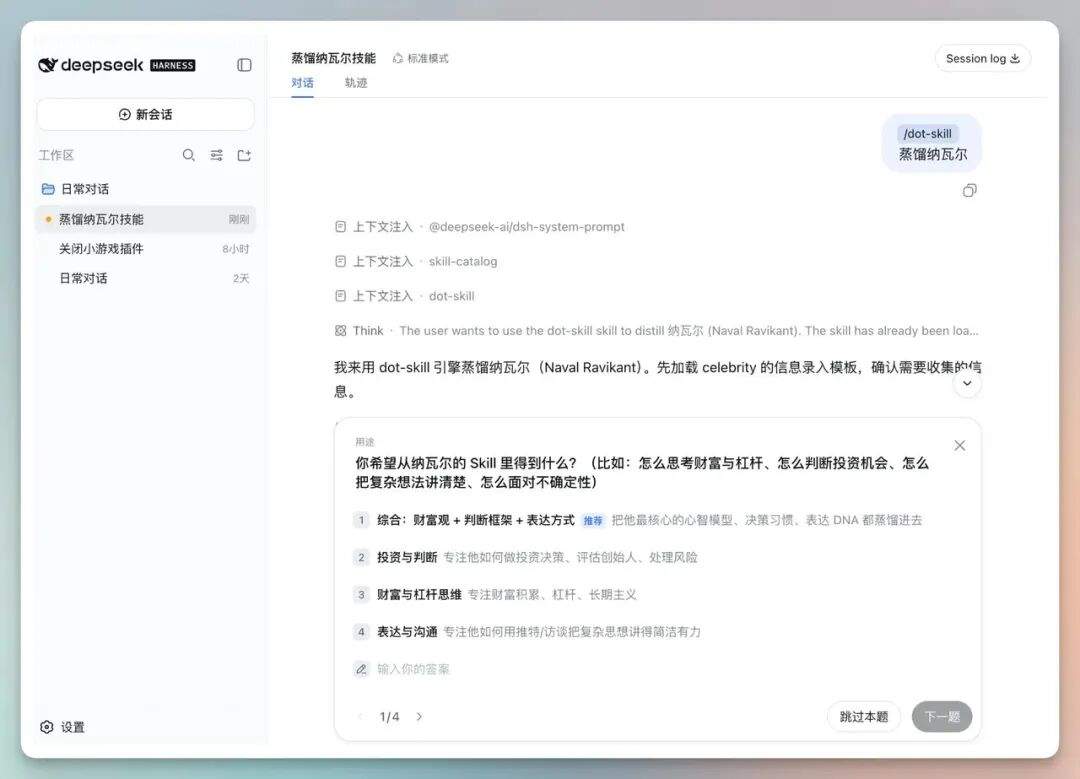Click the HARNESS badge
Viewport: 1080px width, 779px height.
click(173, 65)
